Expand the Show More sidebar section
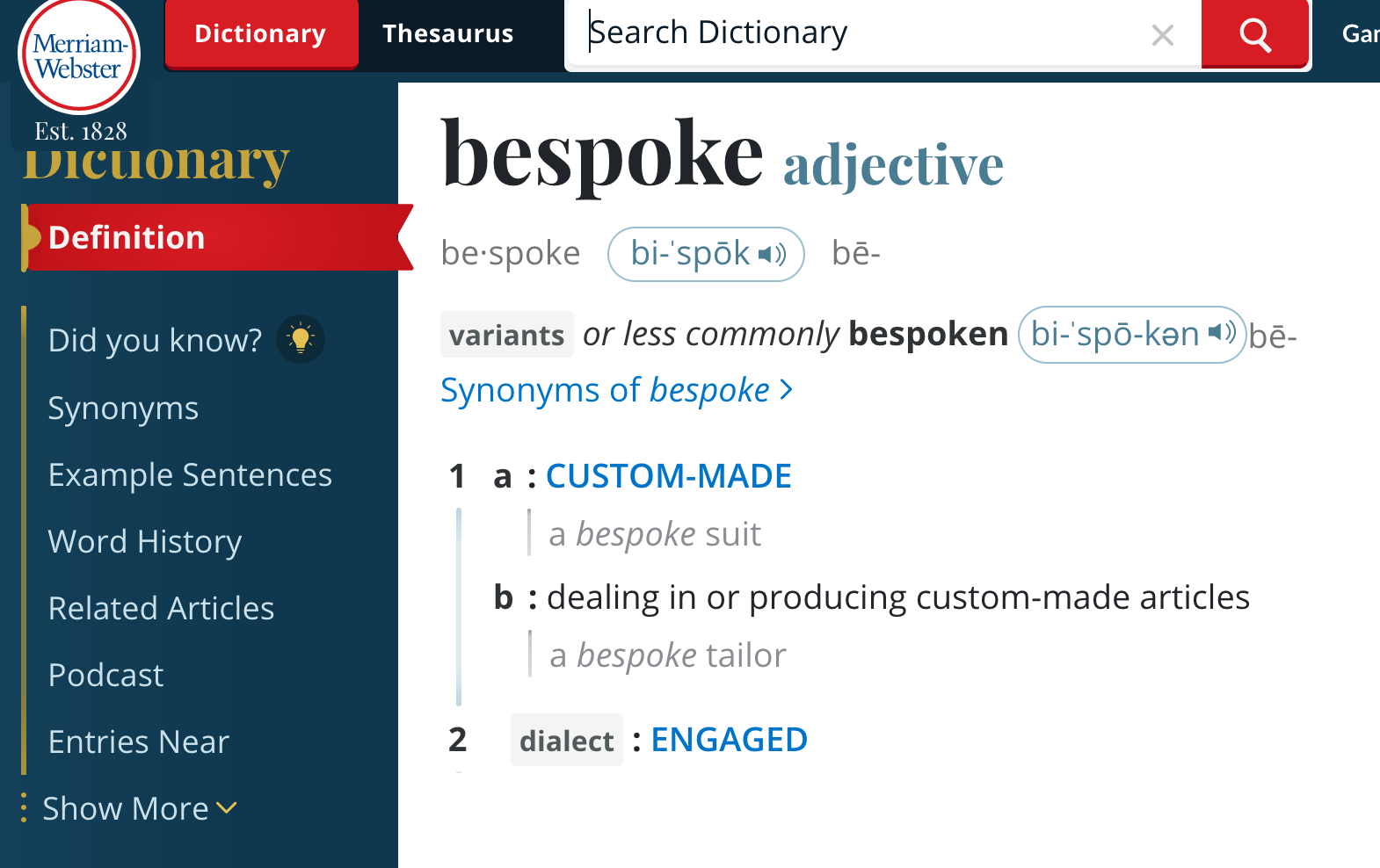The height and width of the screenshot is (868, 1380). point(140,808)
